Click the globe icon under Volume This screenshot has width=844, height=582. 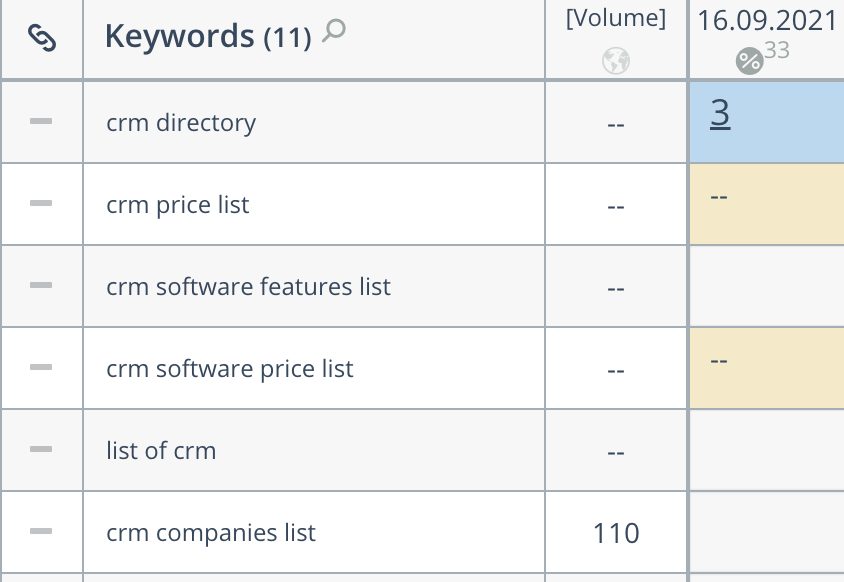(x=616, y=61)
